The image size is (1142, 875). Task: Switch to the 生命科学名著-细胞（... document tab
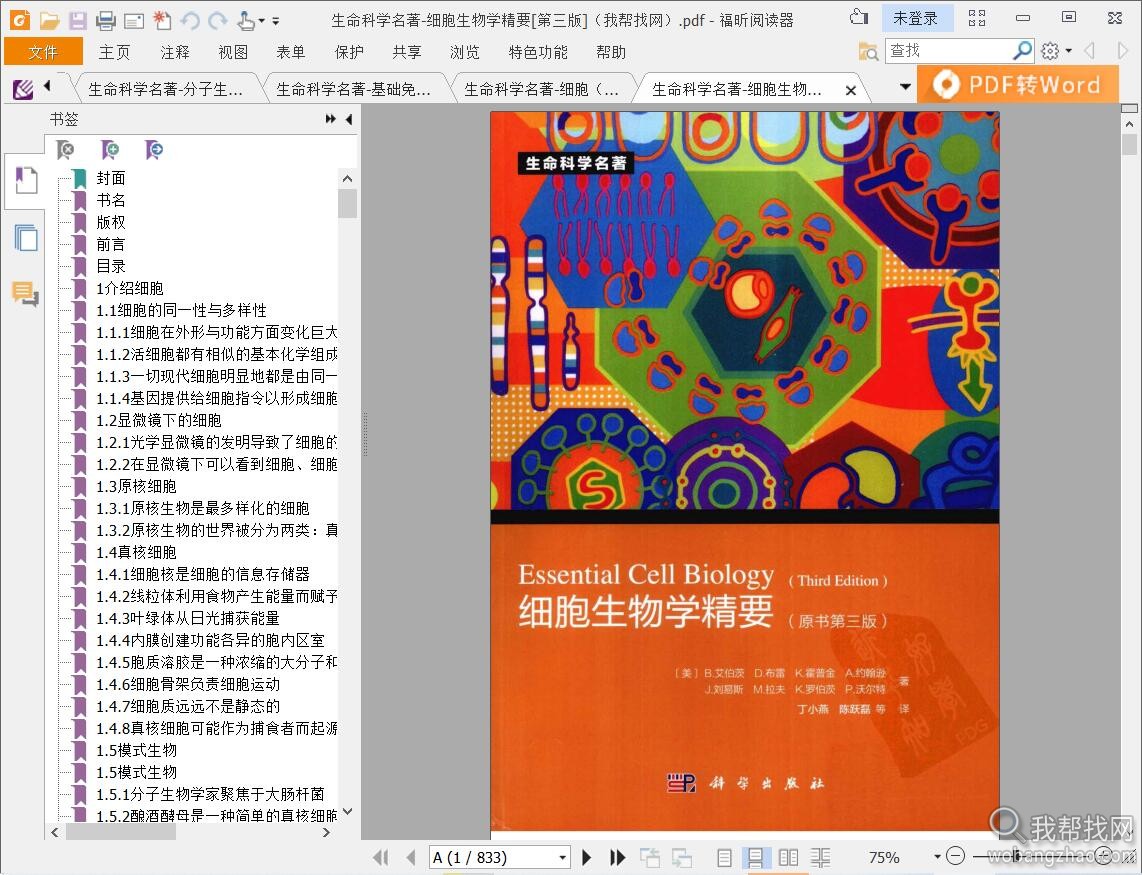pyautogui.click(x=541, y=89)
